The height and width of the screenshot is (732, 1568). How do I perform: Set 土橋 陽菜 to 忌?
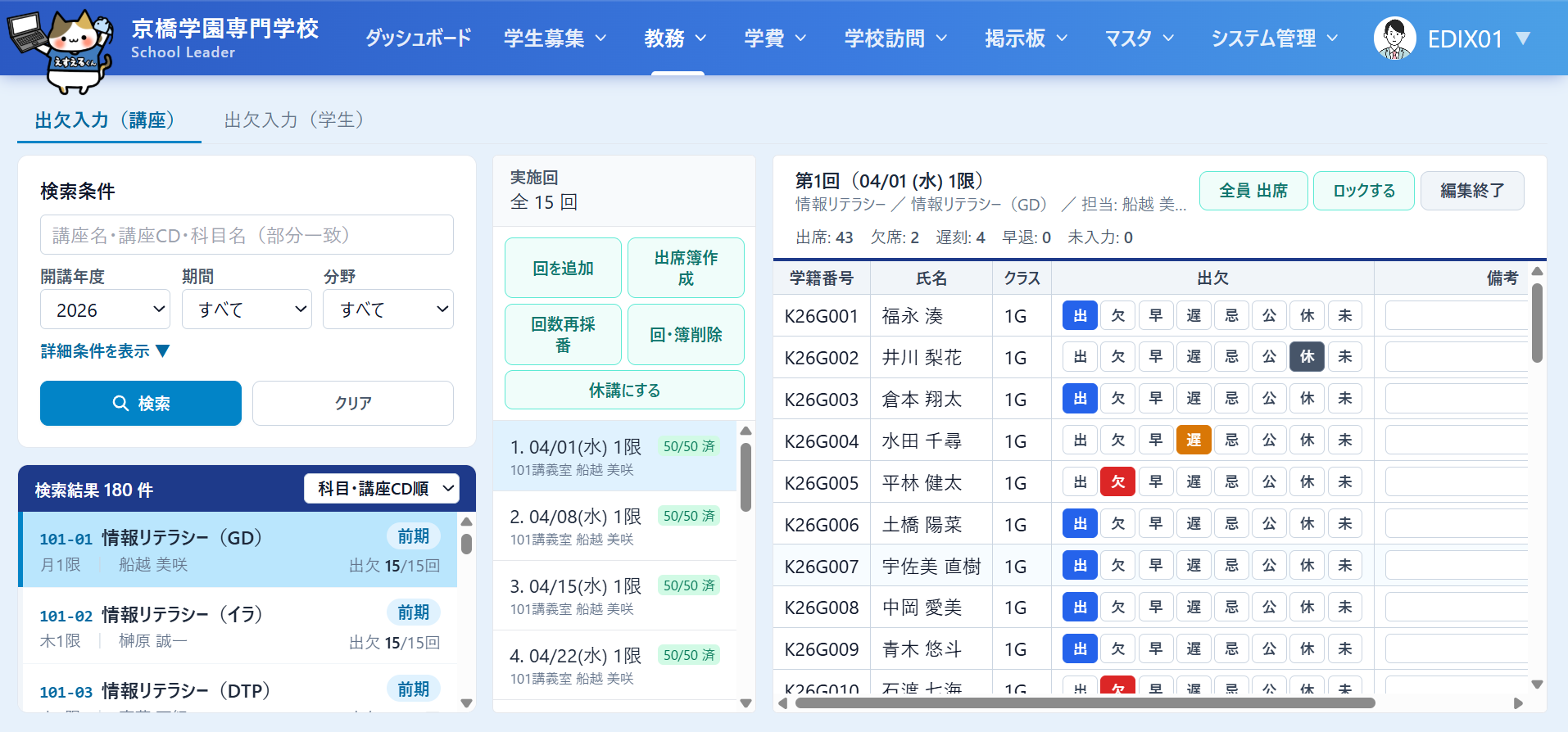coord(1231,524)
